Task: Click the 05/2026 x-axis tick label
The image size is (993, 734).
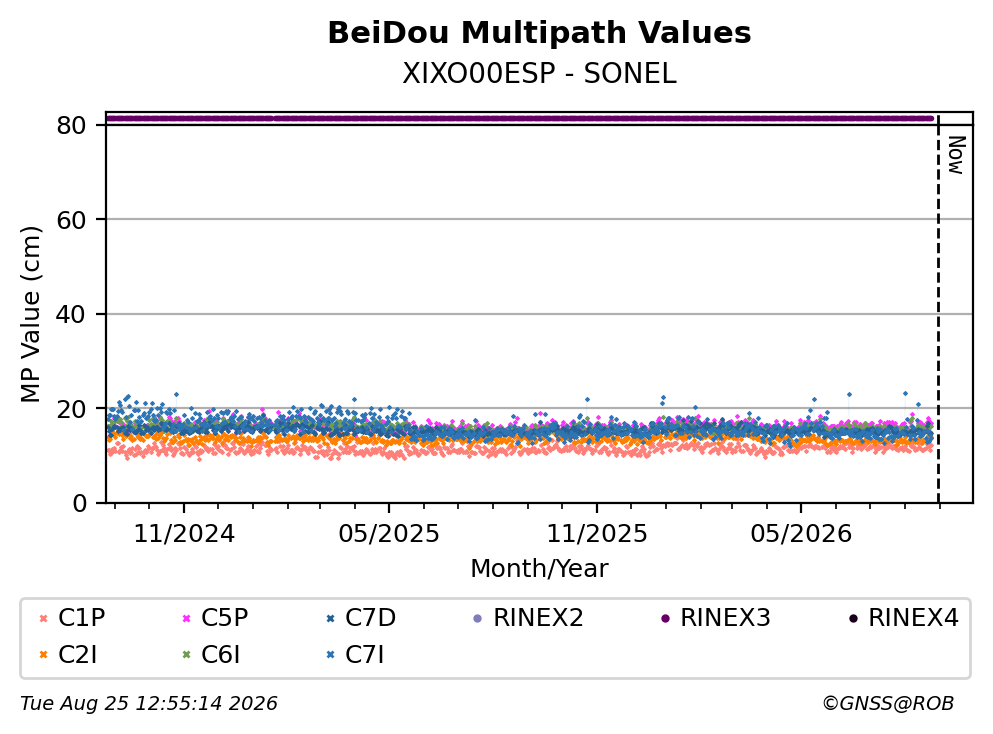Action: (801, 534)
